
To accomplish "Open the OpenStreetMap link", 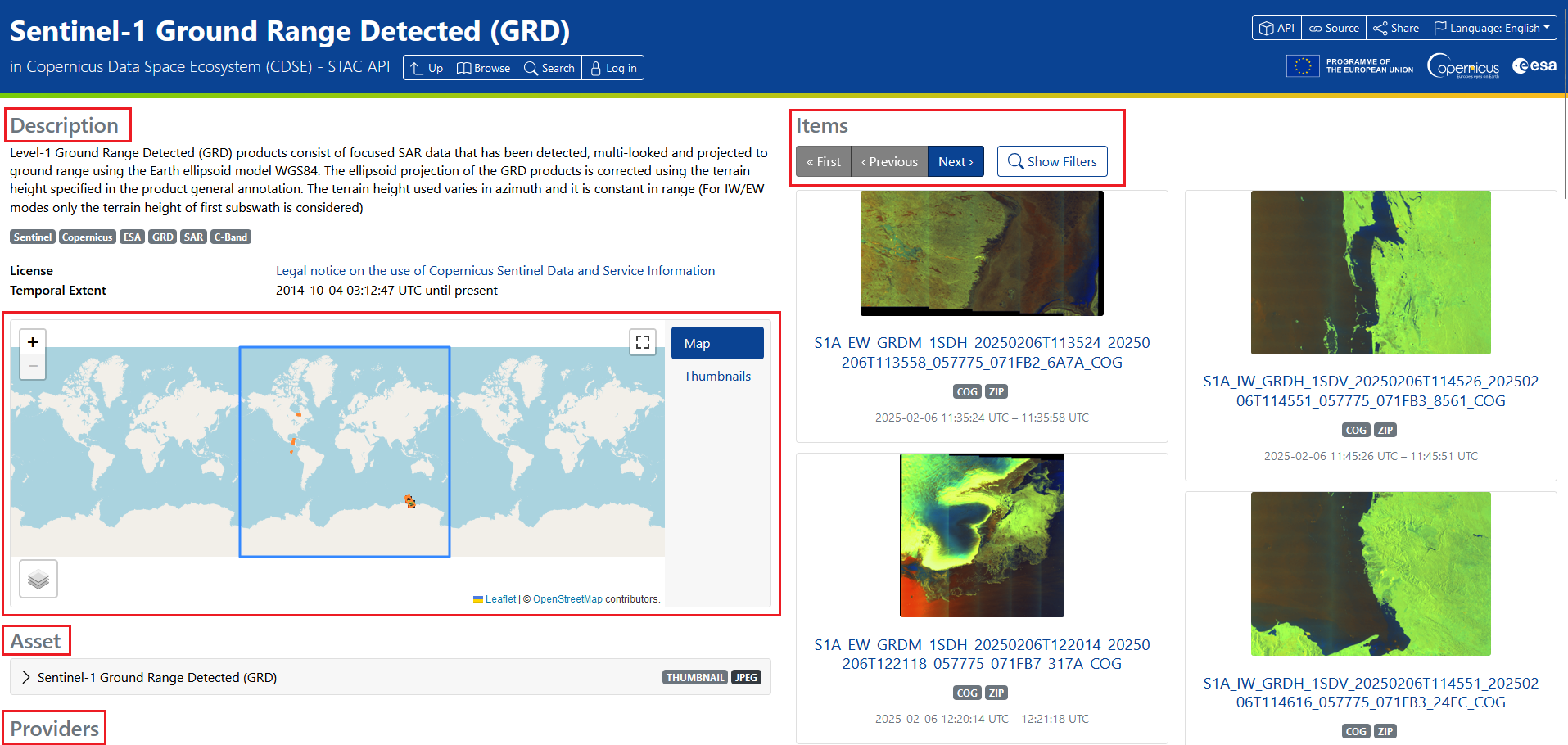I will click(567, 599).
